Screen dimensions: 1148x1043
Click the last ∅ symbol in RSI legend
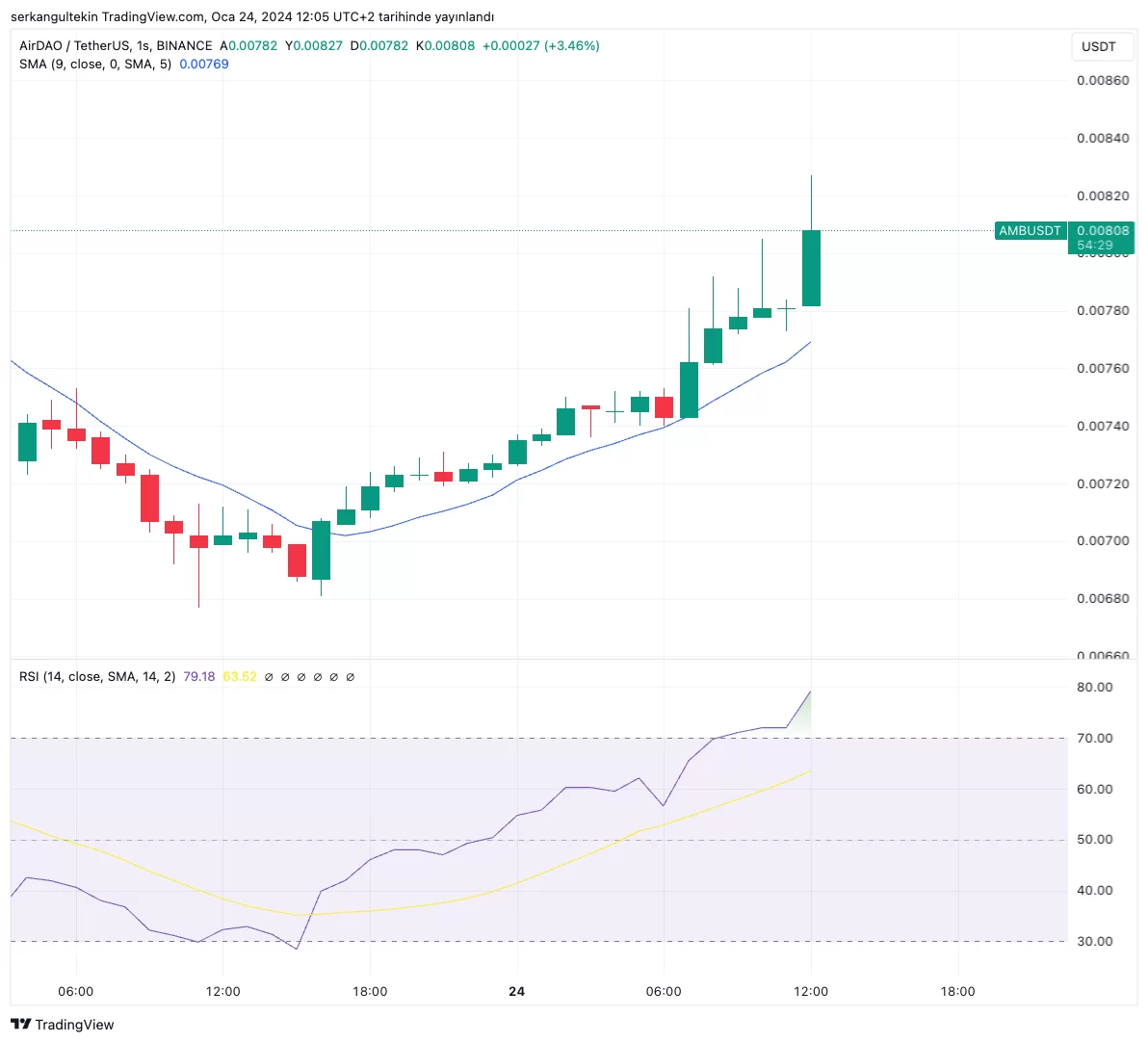[x=350, y=677]
